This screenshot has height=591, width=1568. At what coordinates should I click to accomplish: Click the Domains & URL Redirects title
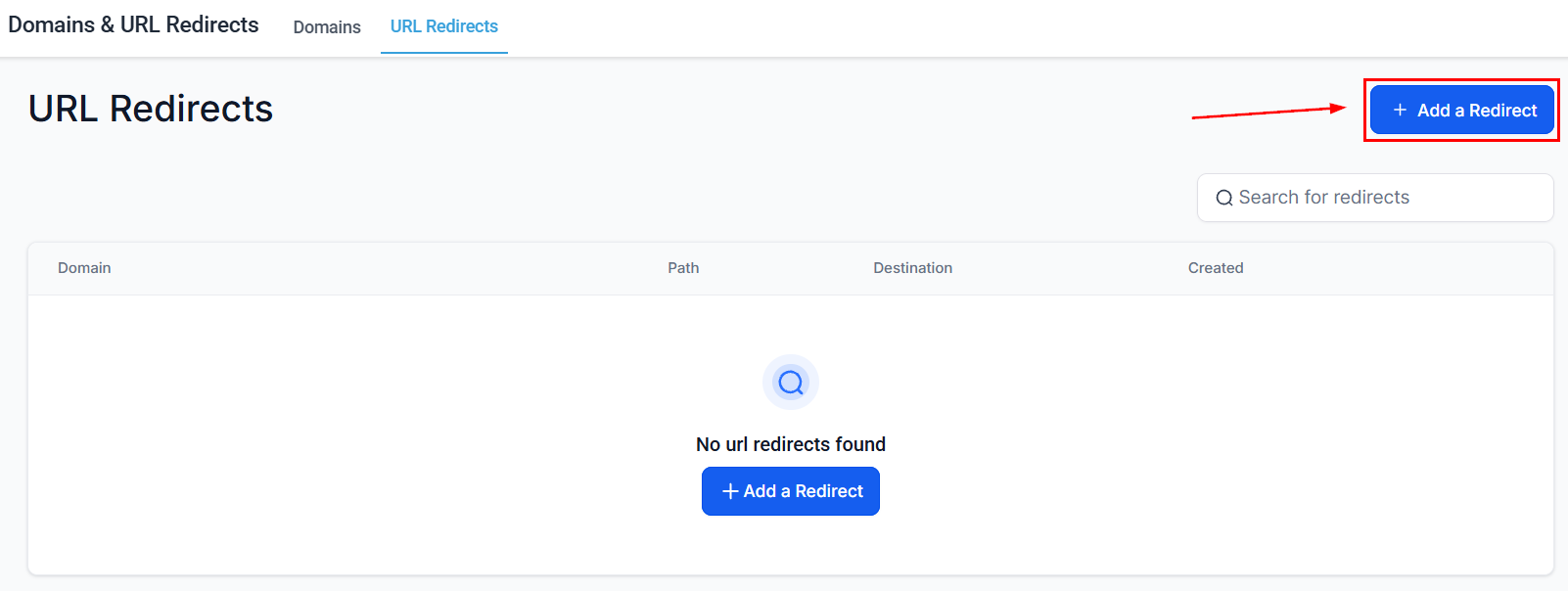[x=133, y=24]
